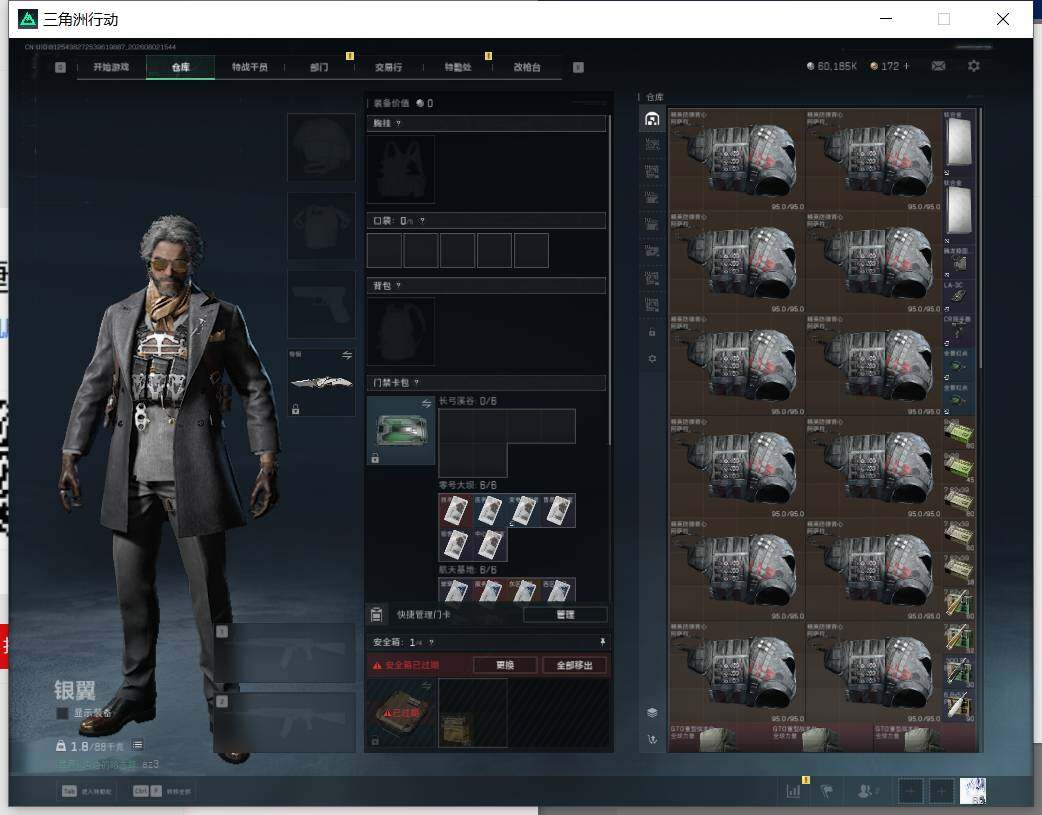
Task: Select the fourth extension box in storage sidebar
Action: pyautogui.click(x=652, y=225)
